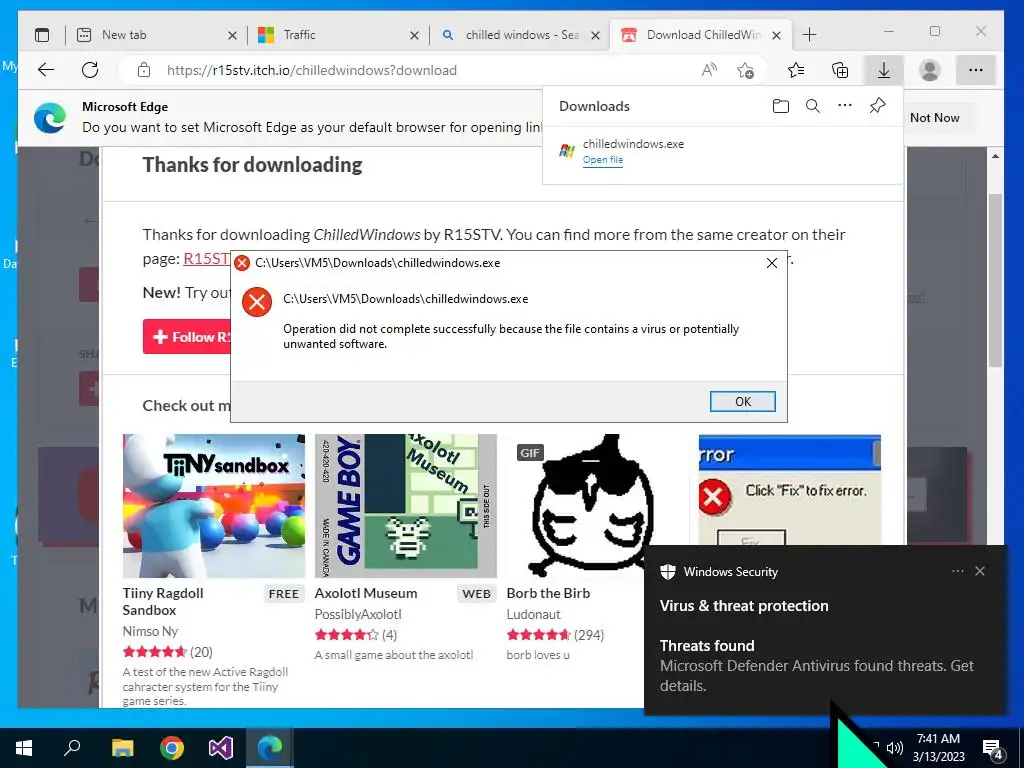Open the Favorites list icon
The height and width of the screenshot is (768, 1024).
pyautogui.click(x=795, y=70)
